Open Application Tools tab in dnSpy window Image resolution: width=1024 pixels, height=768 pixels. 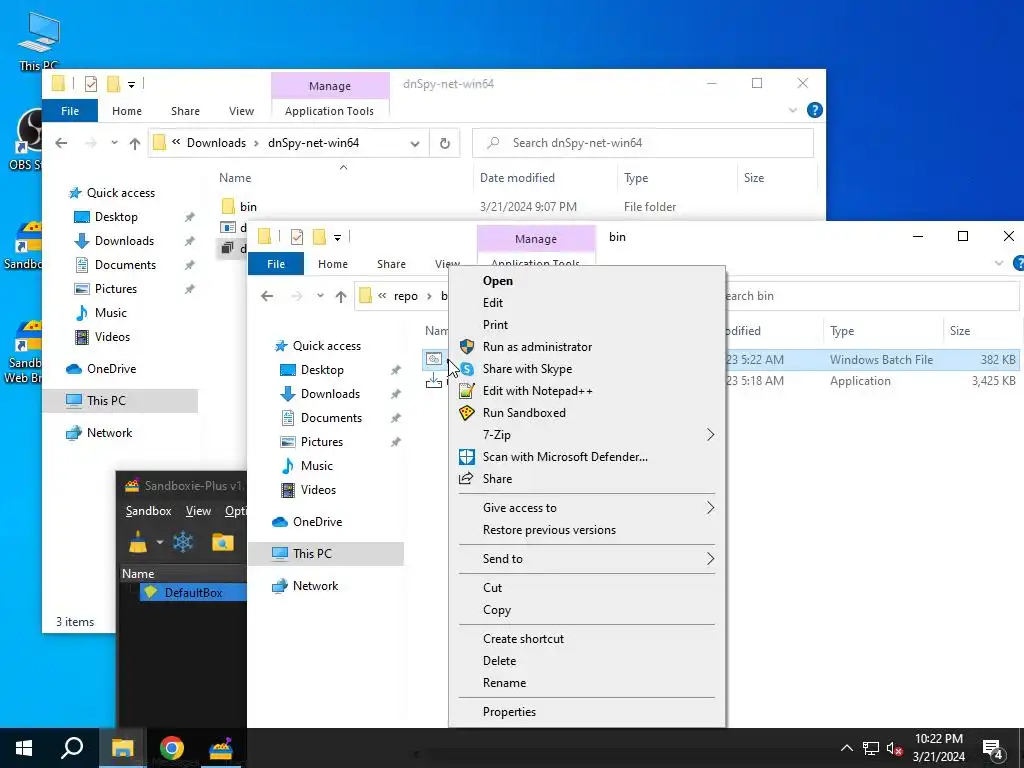[329, 111]
